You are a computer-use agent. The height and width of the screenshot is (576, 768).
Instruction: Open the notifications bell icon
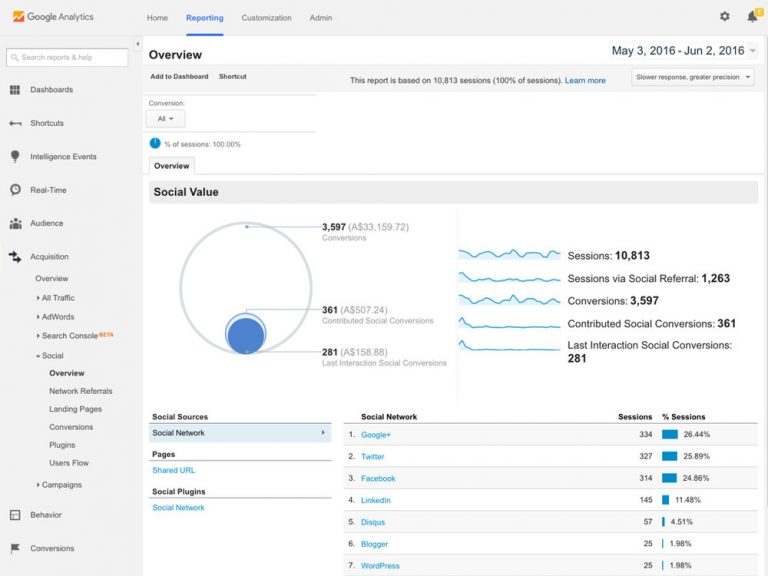pos(752,17)
